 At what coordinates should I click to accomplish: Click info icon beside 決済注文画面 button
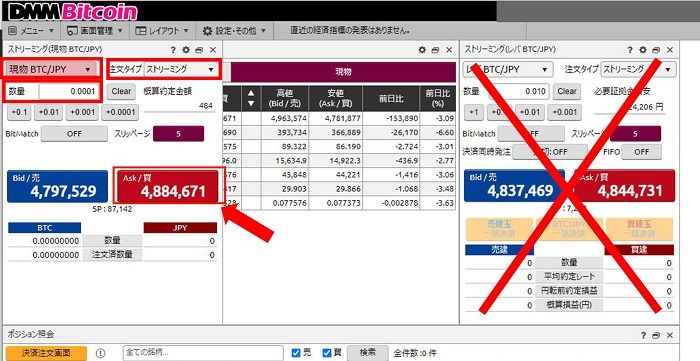(x=100, y=353)
